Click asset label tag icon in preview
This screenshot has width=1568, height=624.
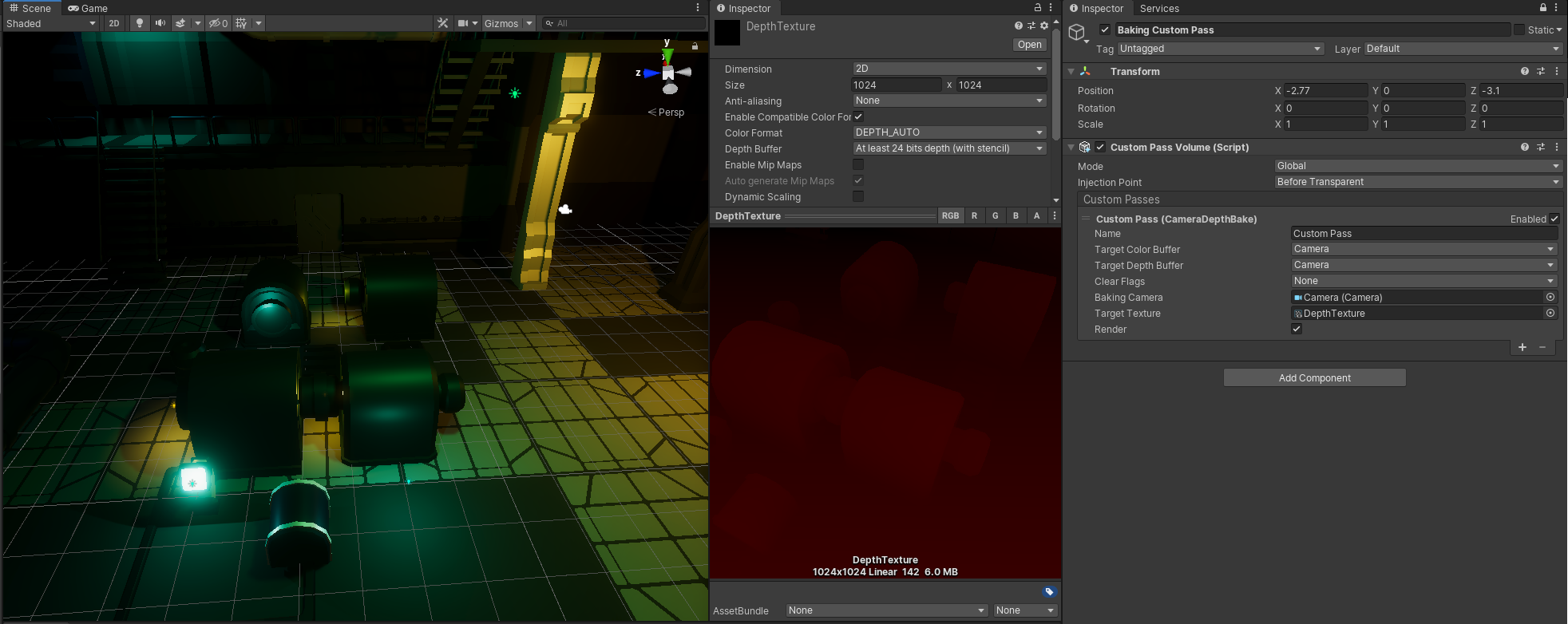[1049, 591]
